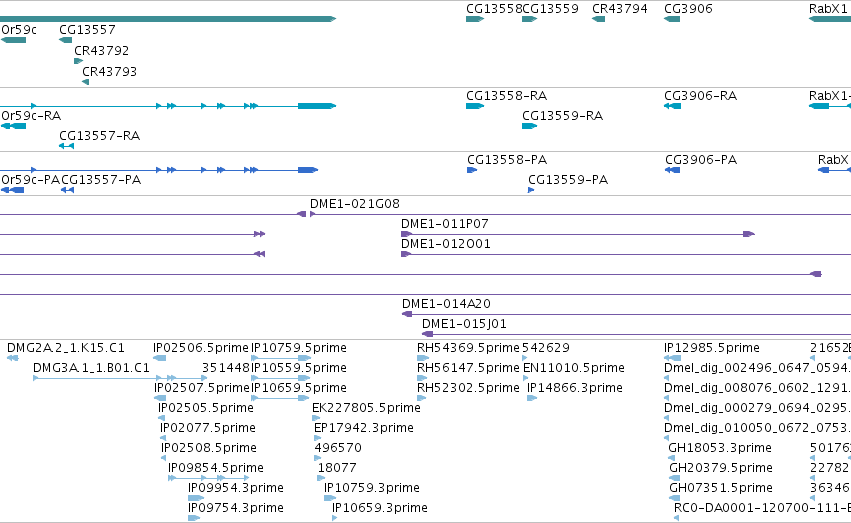
Task: Click IP12985.5prime feature label
Action: [x=712, y=348]
